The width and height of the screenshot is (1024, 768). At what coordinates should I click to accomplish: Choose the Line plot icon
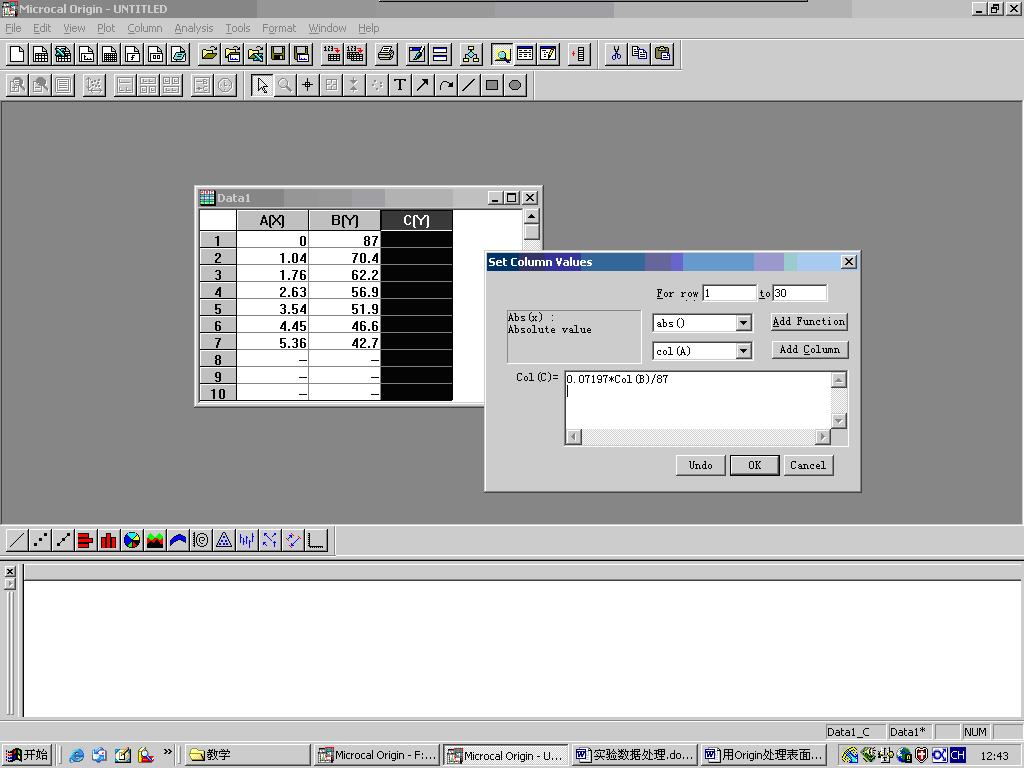coord(17,540)
